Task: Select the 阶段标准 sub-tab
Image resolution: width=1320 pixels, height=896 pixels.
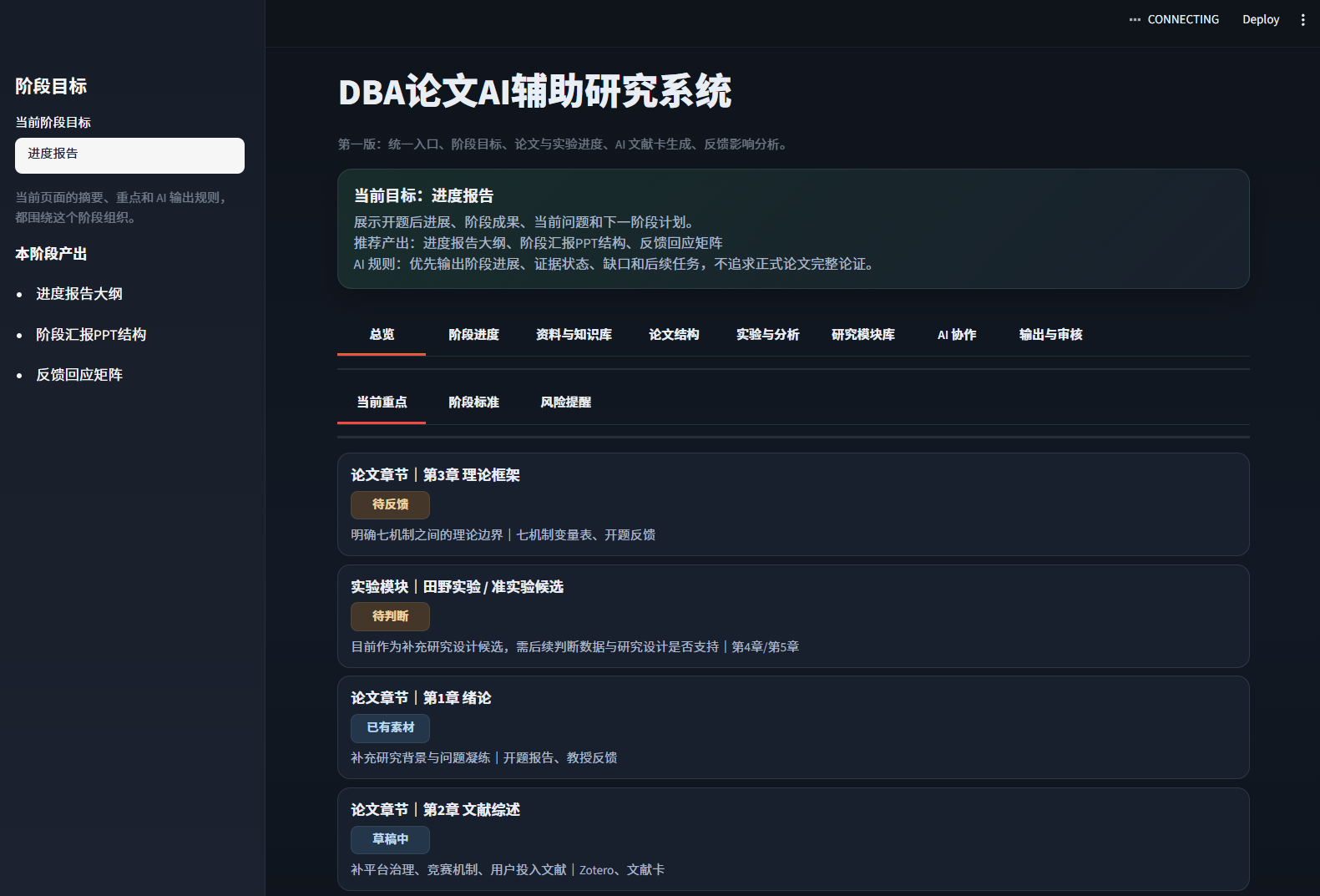Action: [x=473, y=402]
